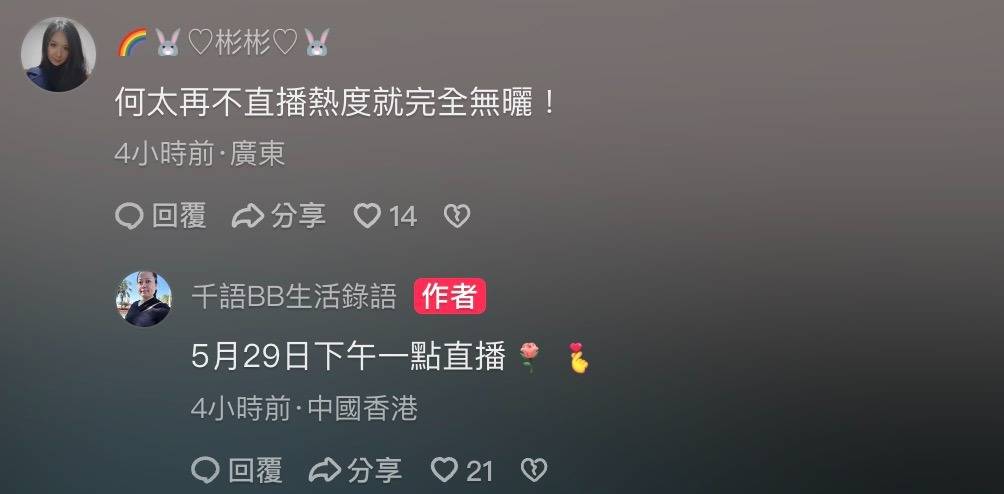Select the reply text 5月29日下午一點直播

click(348, 357)
